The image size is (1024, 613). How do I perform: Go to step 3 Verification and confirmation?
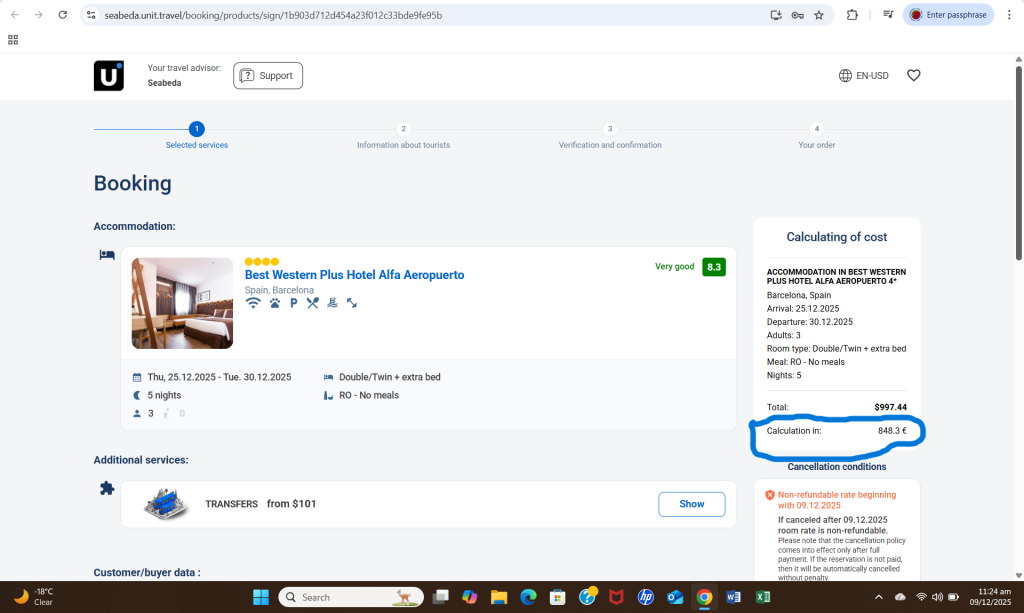click(610, 129)
